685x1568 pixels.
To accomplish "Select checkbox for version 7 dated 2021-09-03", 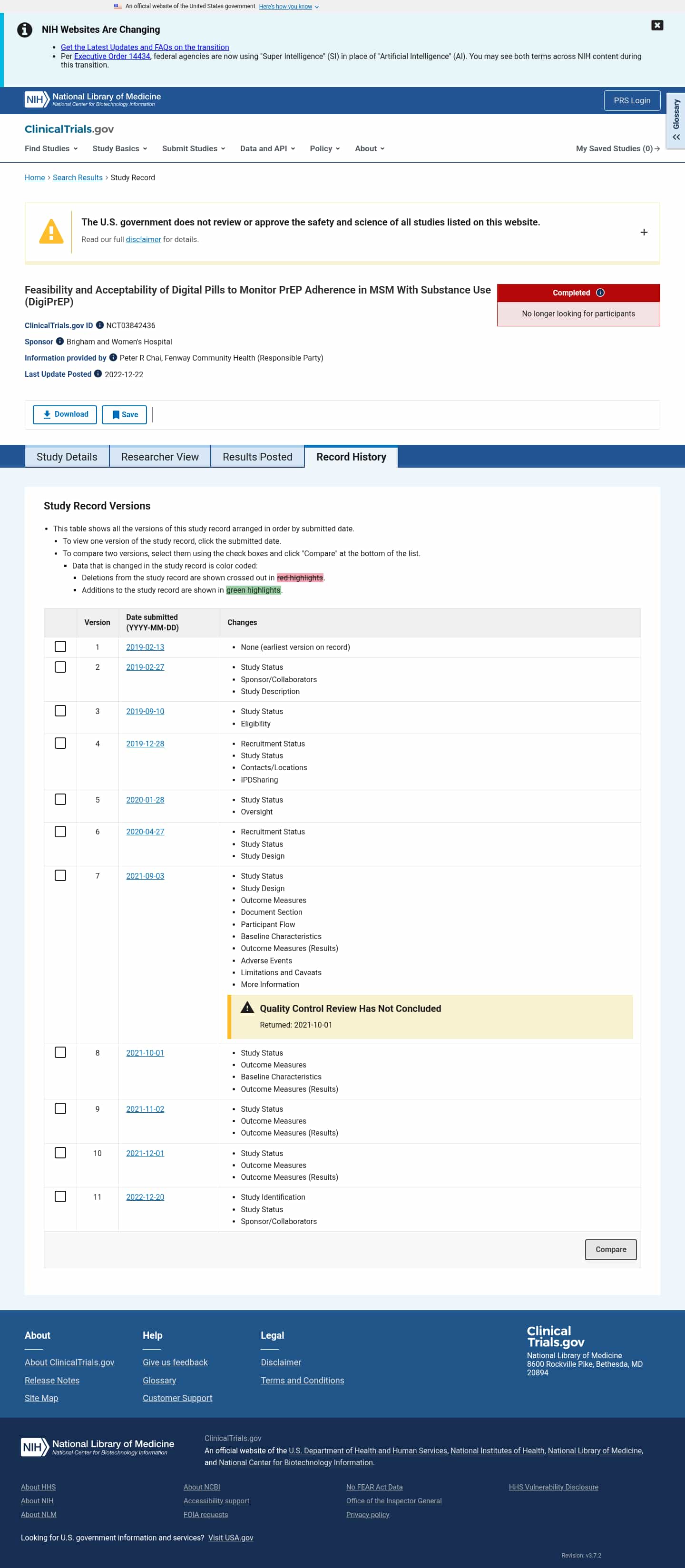I will pos(60,875).
